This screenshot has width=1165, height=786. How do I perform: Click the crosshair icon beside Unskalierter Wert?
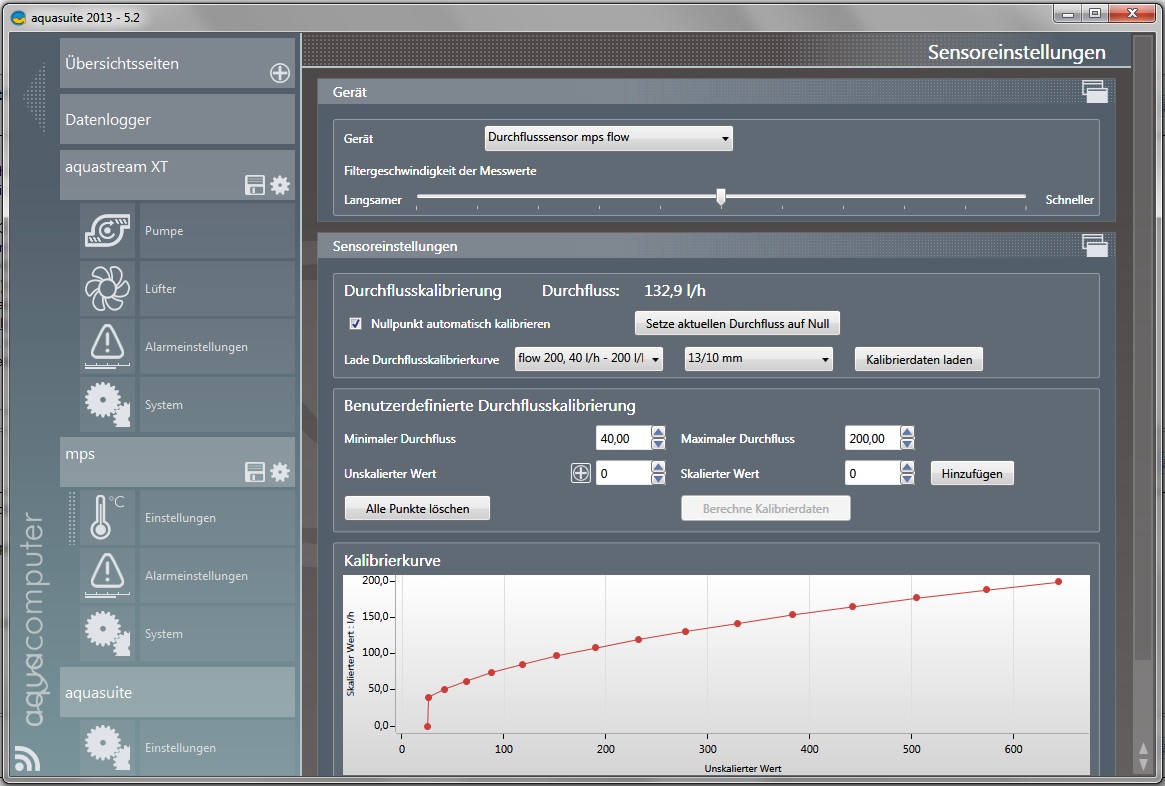click(x=580, y=474)
